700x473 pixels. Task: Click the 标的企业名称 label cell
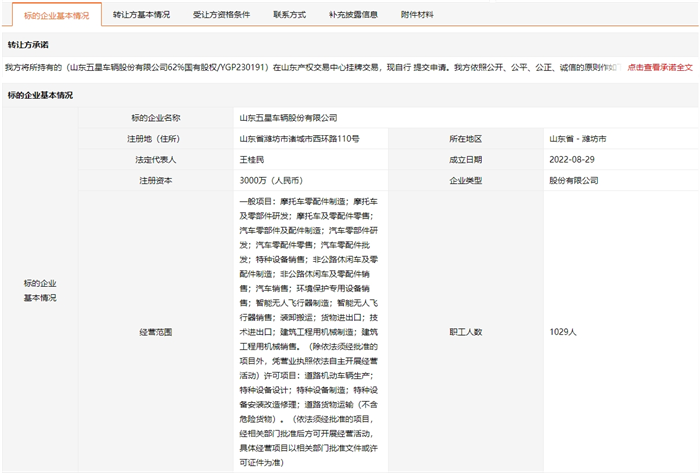155,118
